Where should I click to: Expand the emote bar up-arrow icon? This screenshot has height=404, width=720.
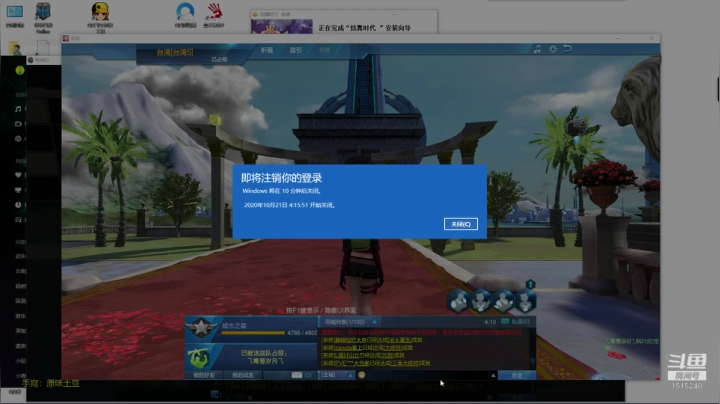click(x=530, y=284)
